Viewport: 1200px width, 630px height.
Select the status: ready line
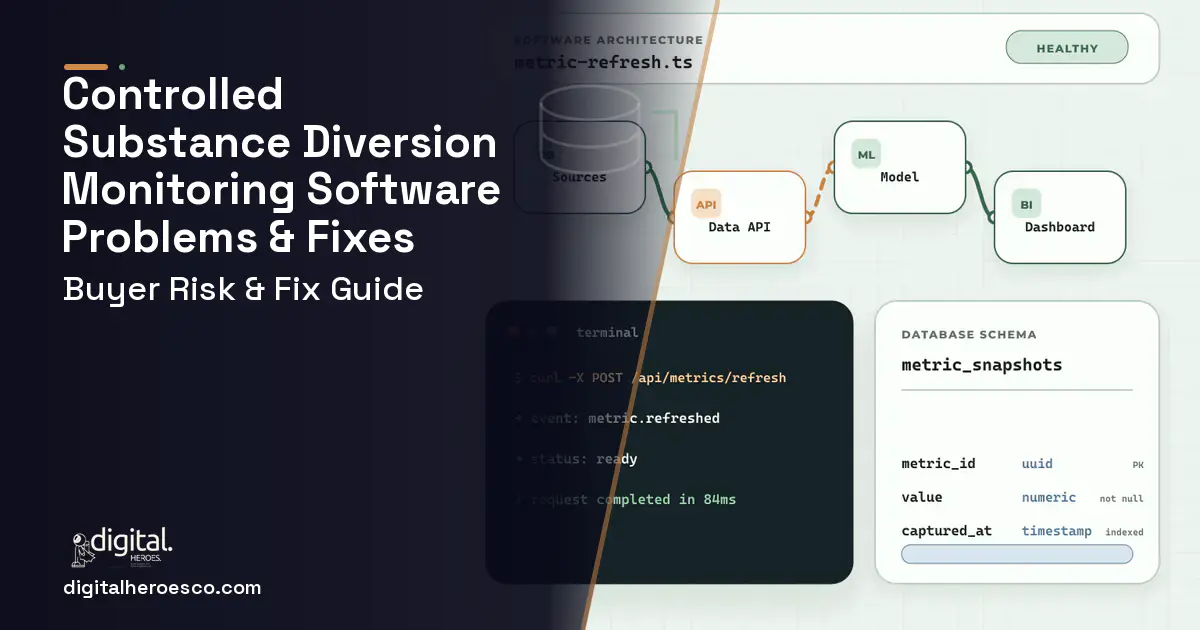(575, 459)
